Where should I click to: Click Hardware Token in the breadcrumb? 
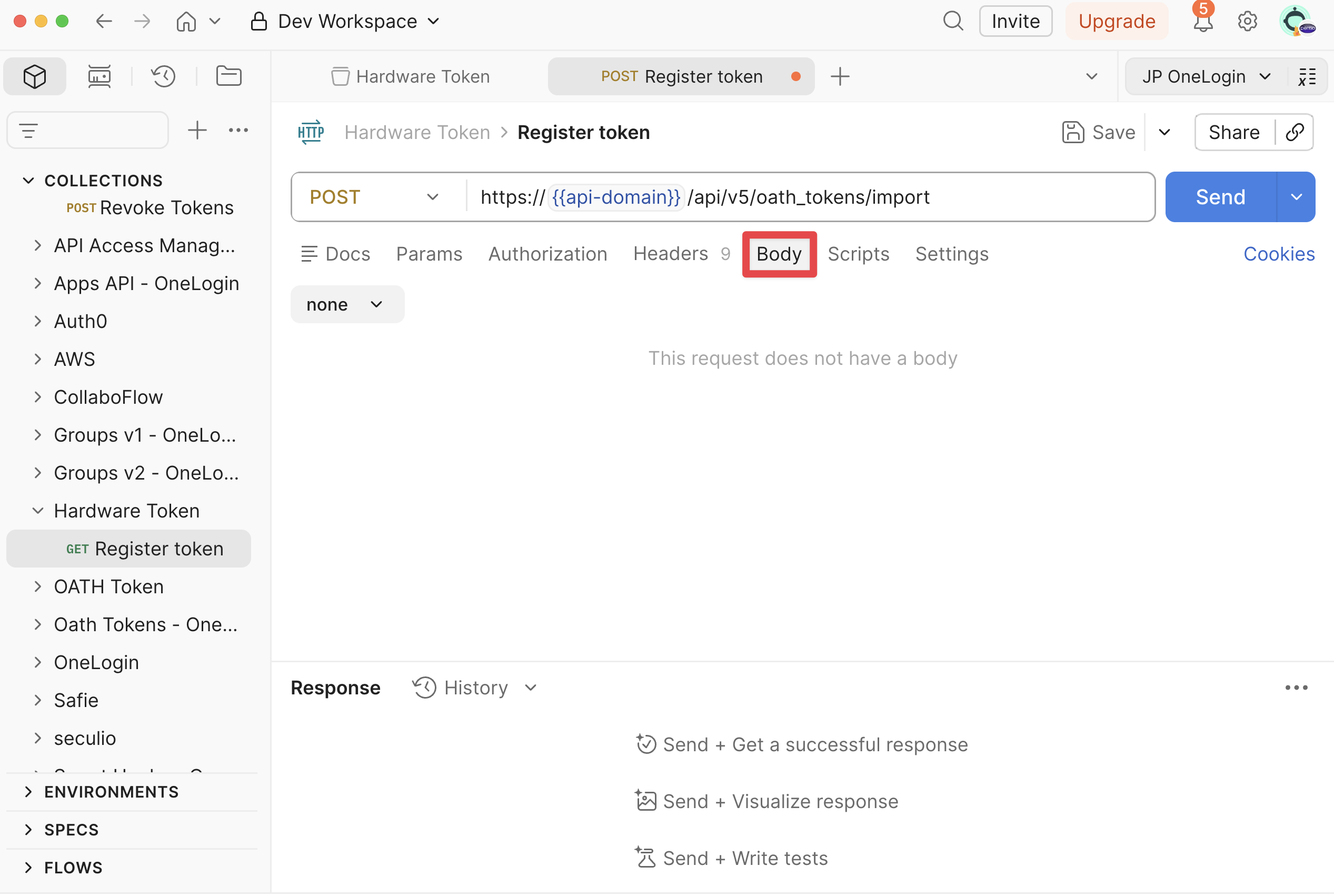pyautogui.click(x=417, y=133)
